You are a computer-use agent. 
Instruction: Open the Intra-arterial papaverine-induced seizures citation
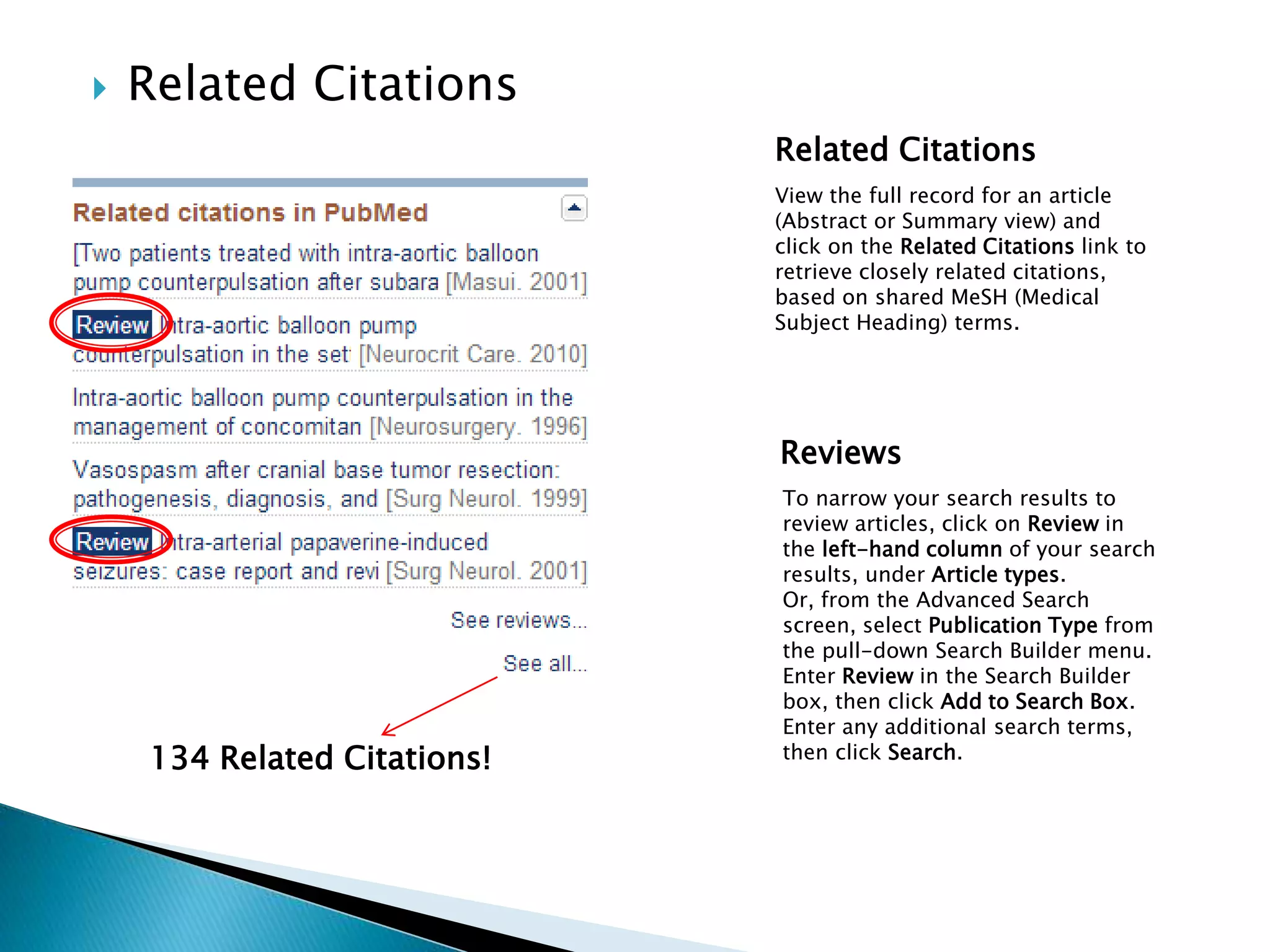pyautogui.click(x=330, y=557)
